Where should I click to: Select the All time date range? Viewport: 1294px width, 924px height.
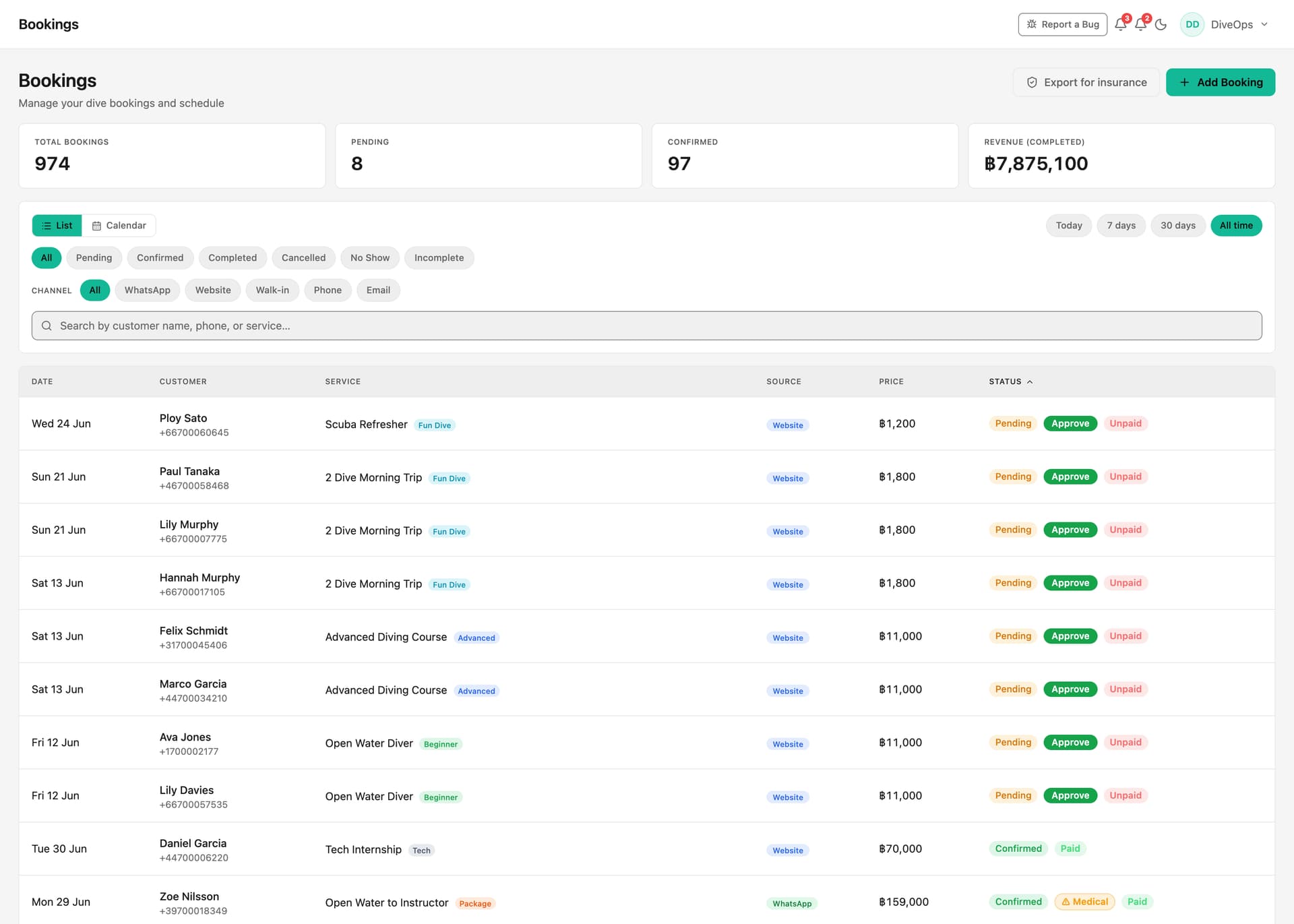[x=1236, y=226]
